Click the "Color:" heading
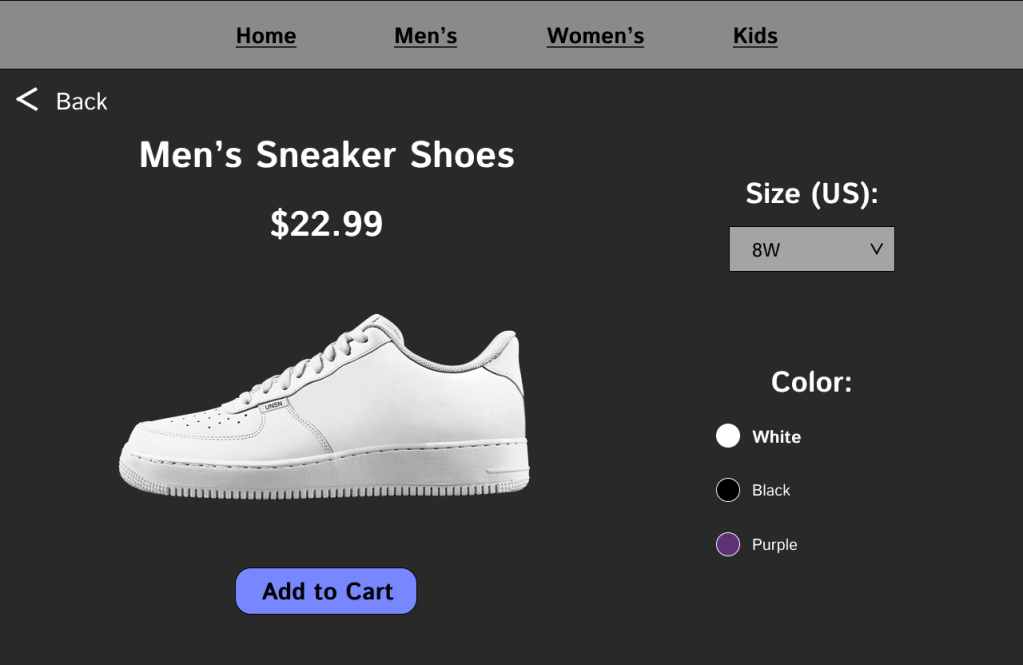This screenshot has height=665, width=1023. coord(811,382)
